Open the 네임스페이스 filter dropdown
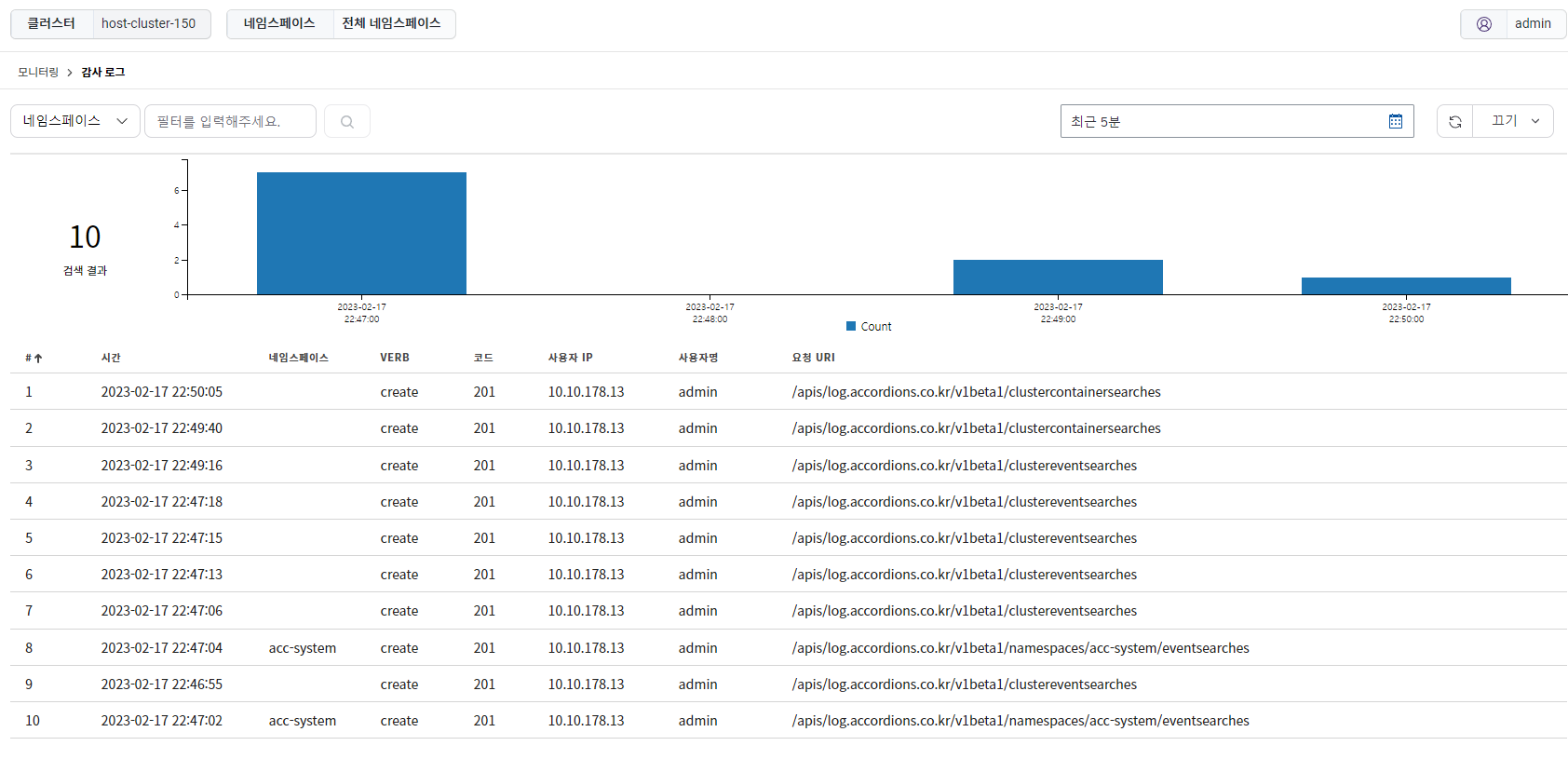The width and height of the screenshot is (1568, 759). (75, 121)
